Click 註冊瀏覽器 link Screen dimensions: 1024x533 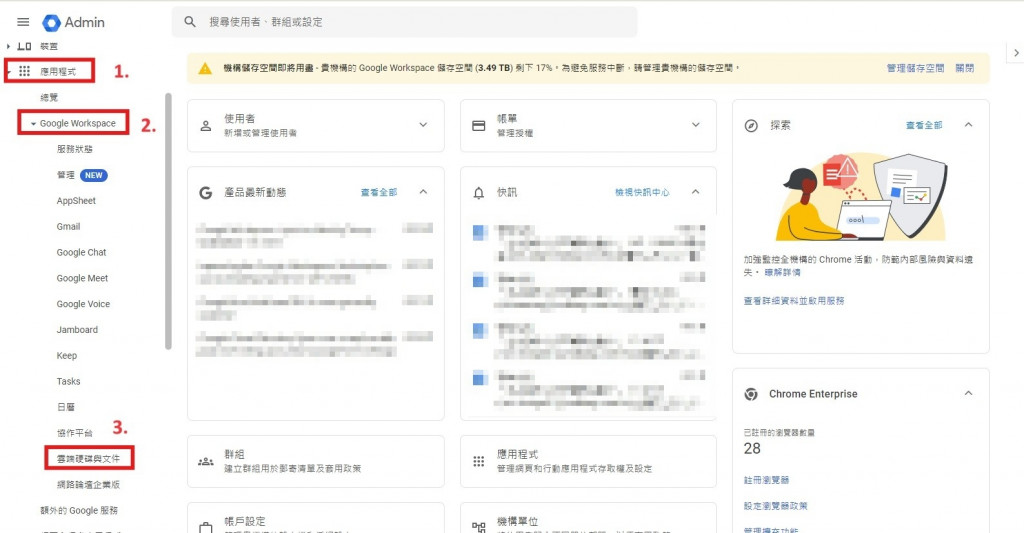tap(766, 480)
